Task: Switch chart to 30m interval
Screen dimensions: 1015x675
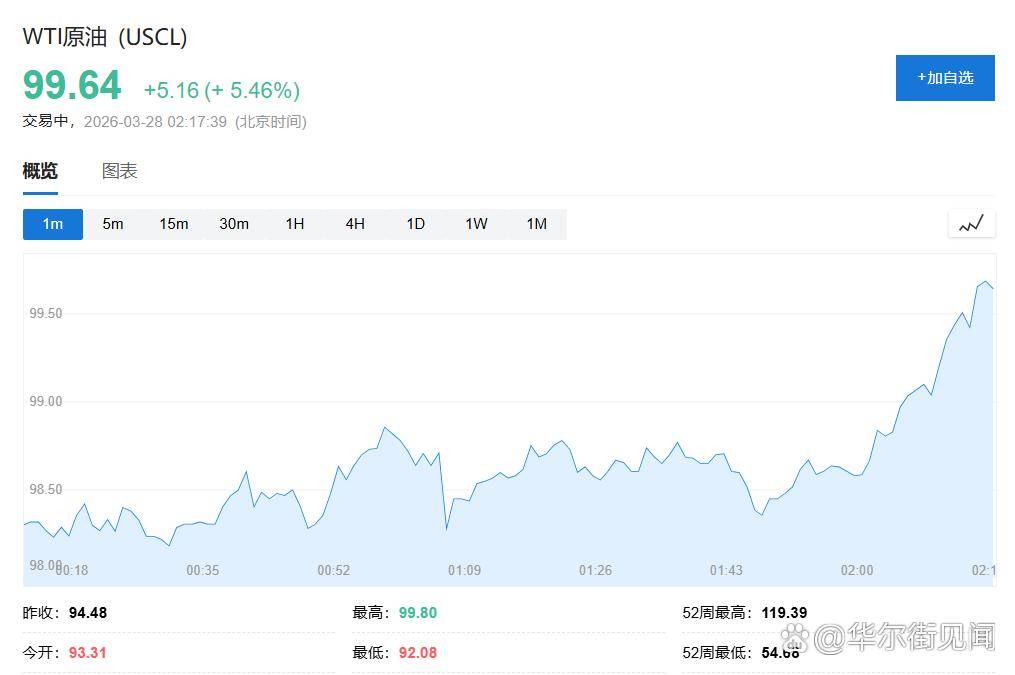Action: pos(234,224)
